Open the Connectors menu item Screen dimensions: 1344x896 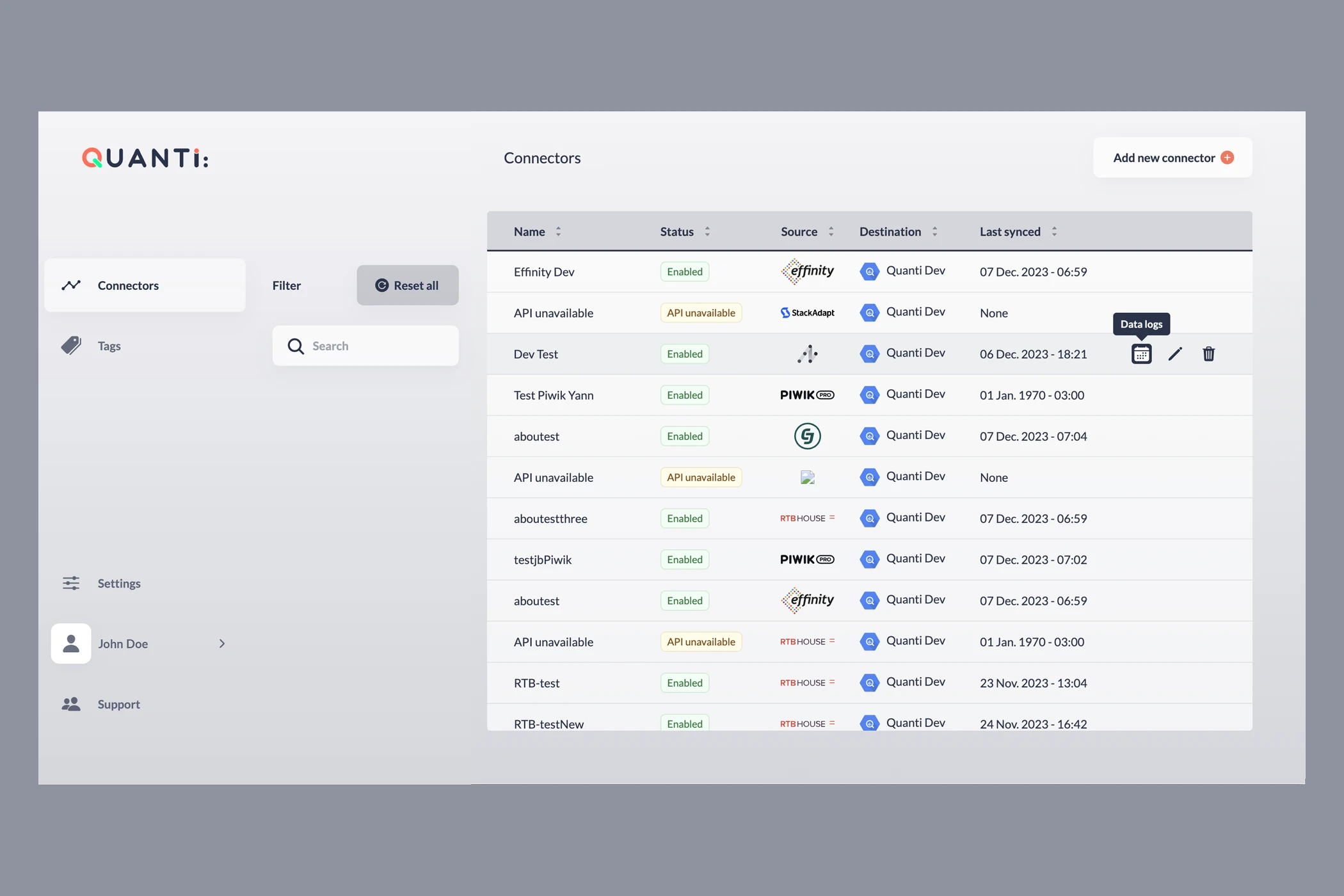point(145,285)
